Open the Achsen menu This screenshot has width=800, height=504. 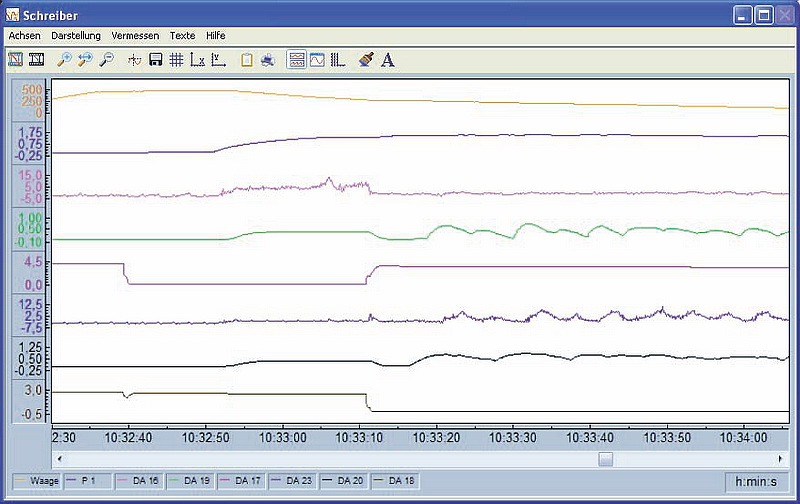24,35
